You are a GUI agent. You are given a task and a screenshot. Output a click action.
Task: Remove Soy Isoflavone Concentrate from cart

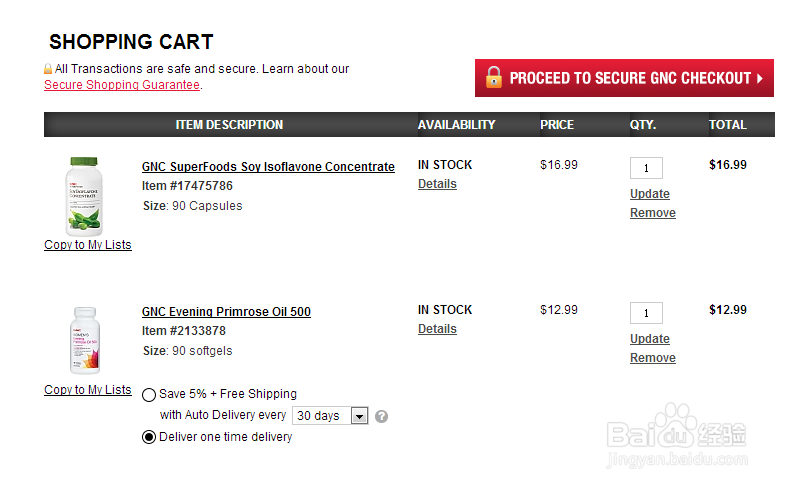(653, 213)
